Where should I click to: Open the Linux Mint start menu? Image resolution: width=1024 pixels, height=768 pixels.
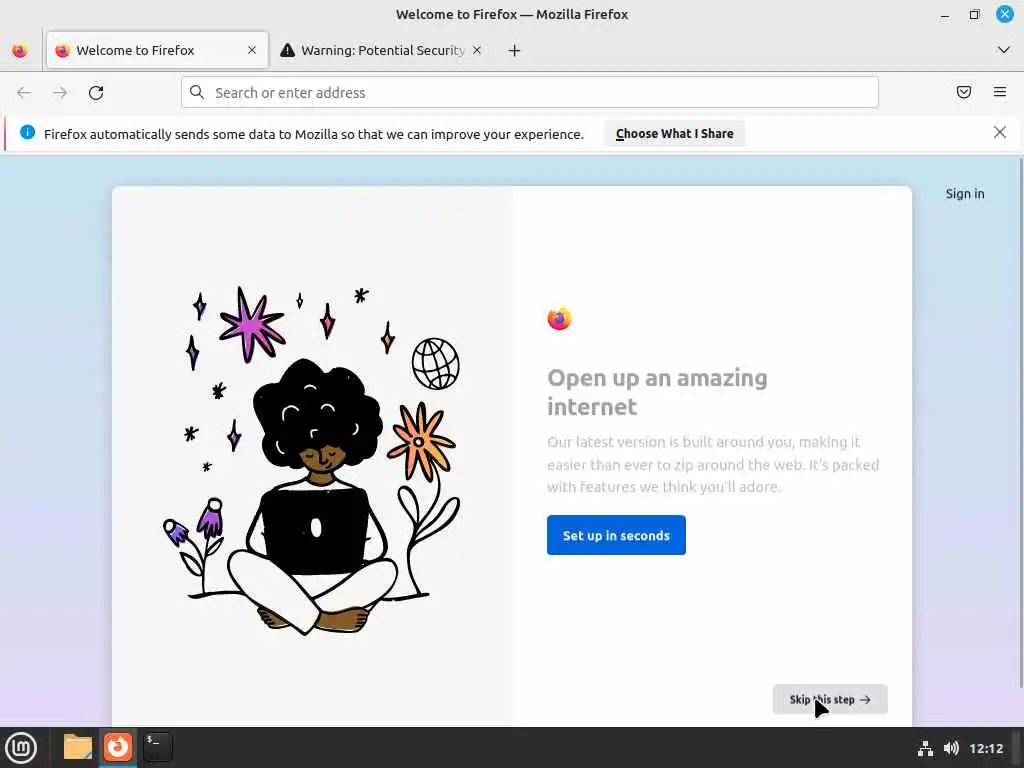tap(21, 748)
